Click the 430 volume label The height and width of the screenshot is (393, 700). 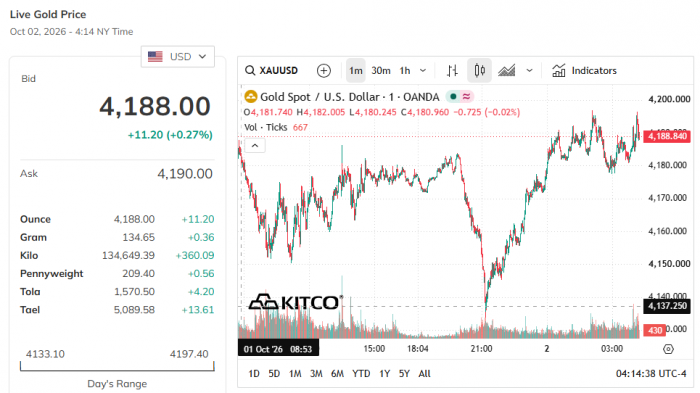tap(655, 330)
